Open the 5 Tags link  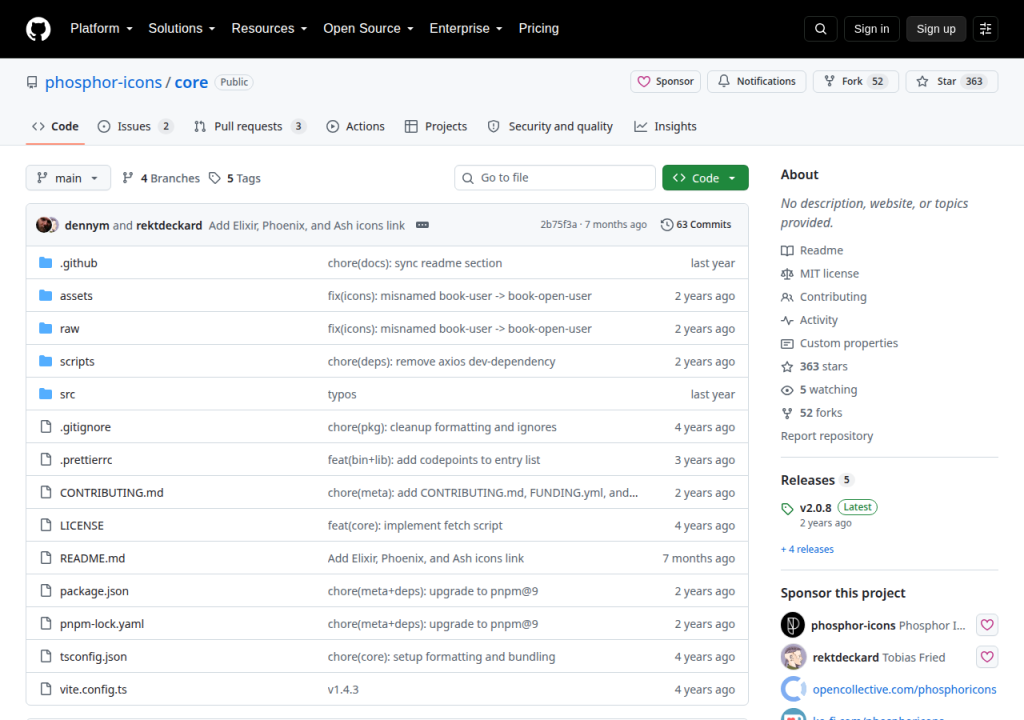[235, 178]
